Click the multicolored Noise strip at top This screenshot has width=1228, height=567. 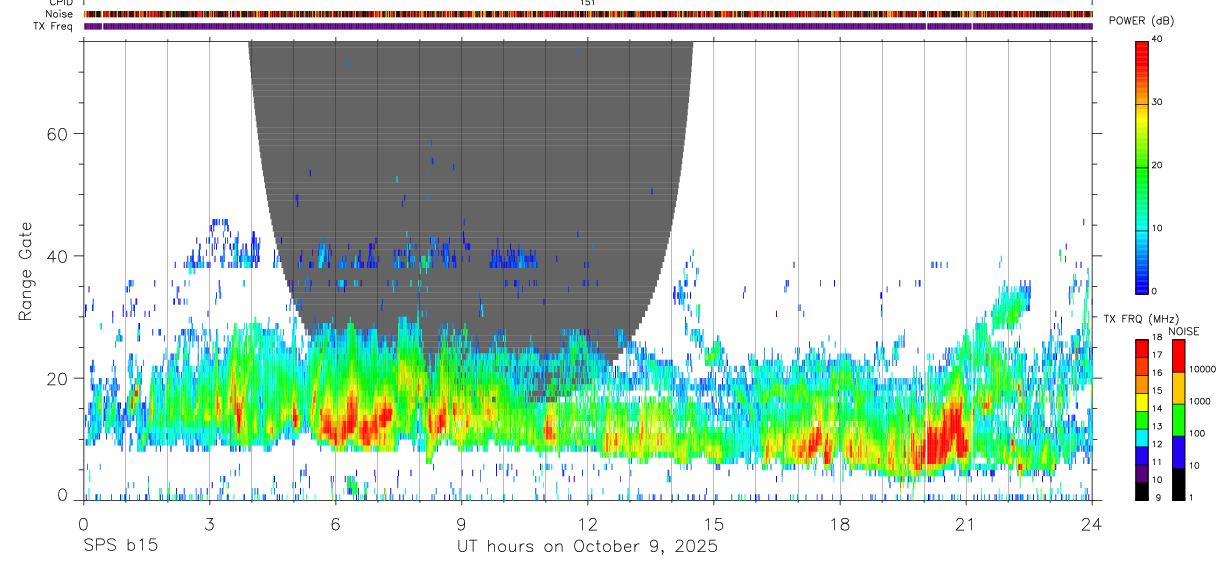(x=588, y=14)
